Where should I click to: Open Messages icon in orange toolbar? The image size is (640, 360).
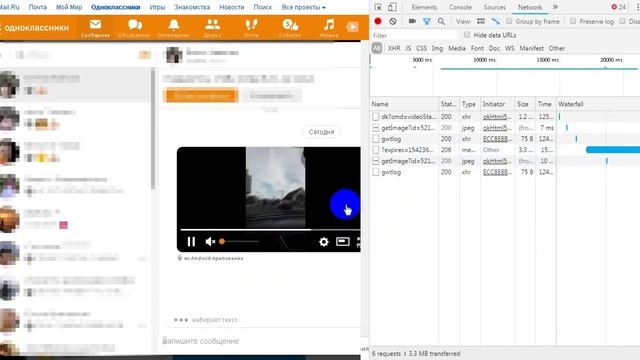click(x=96, y=28)
